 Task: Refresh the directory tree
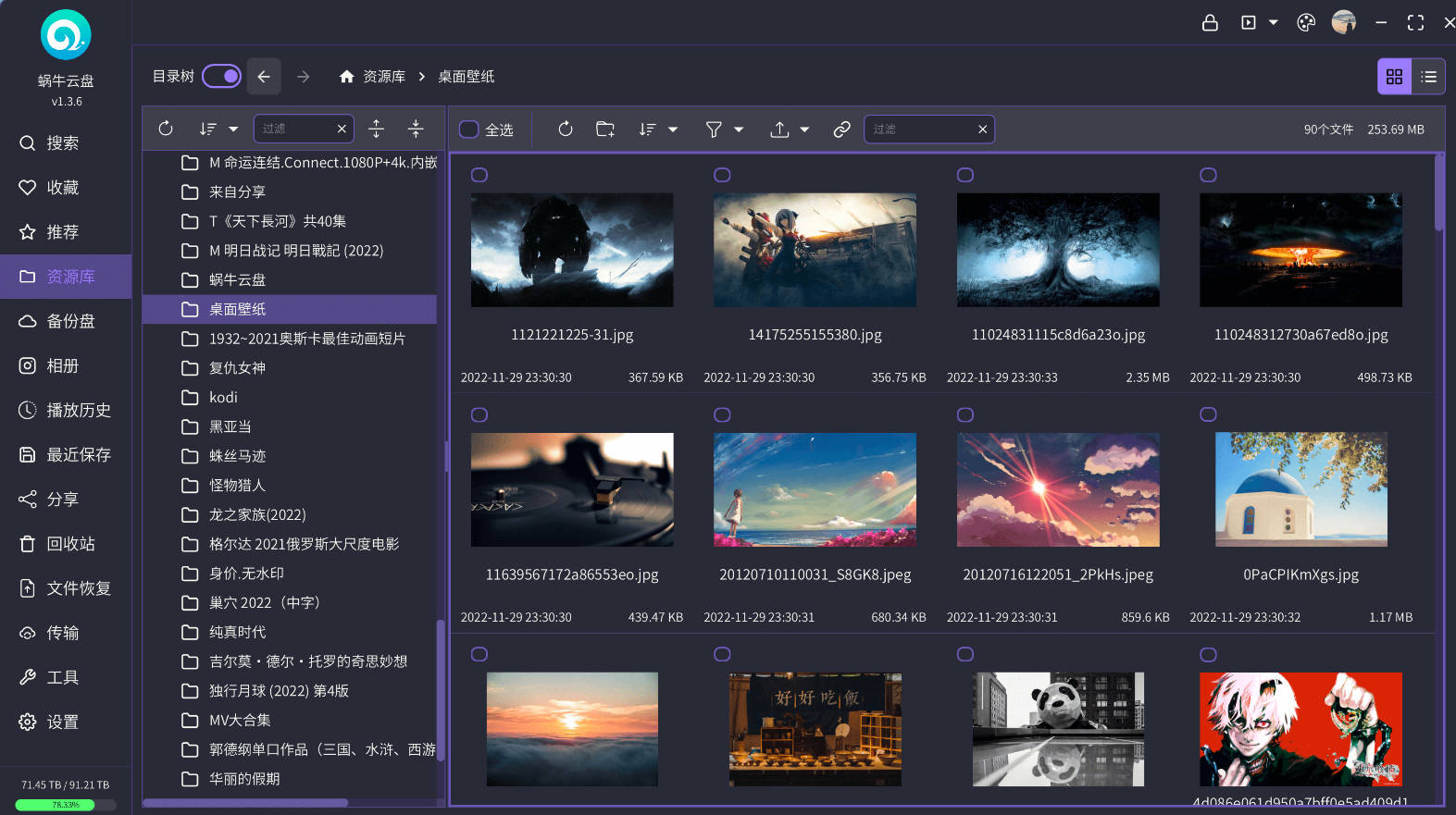tap(166, 129)
